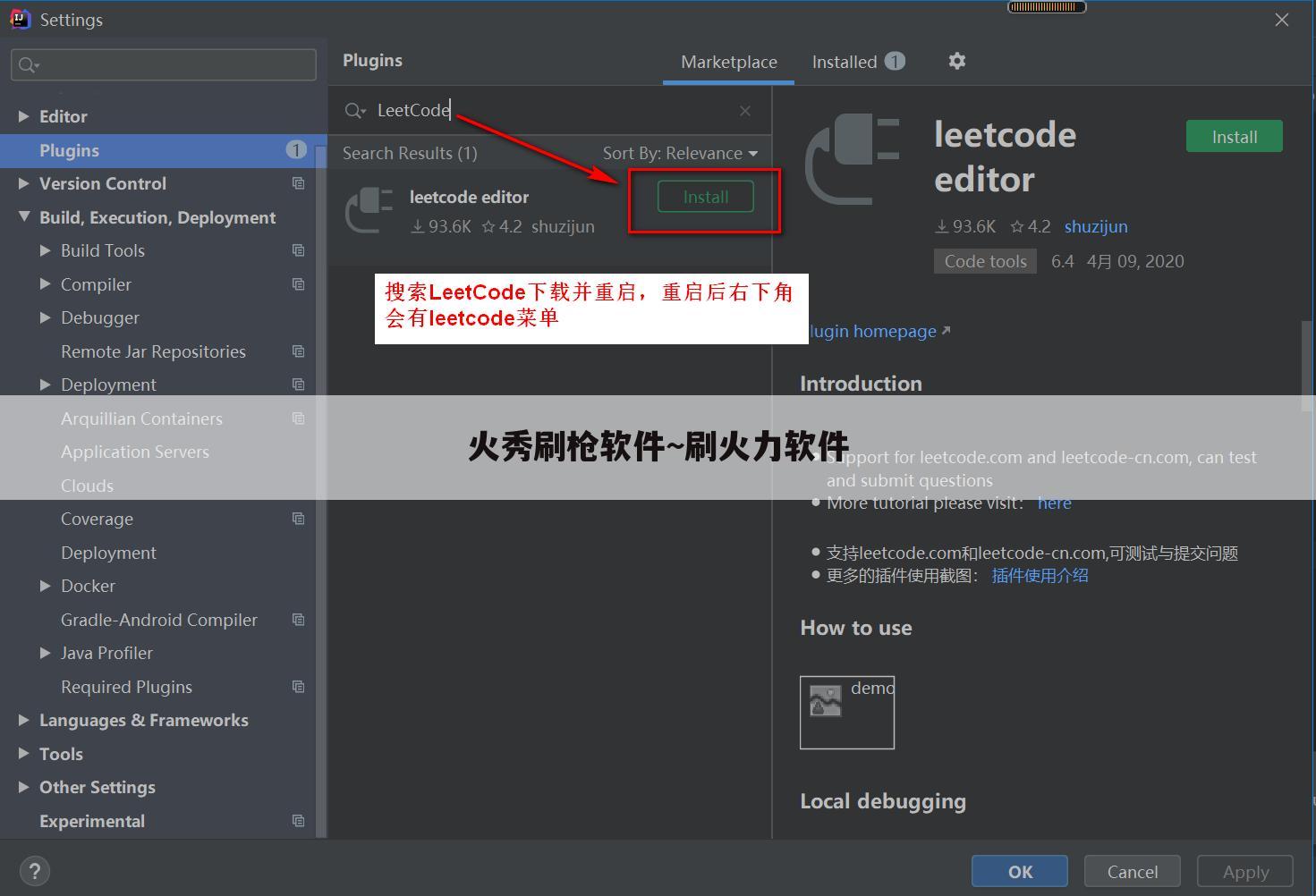The width and height of the screenshot is (1316, 896).
Task: Click project-level icon beside Remote Jar Repositories
Action: (299, 351)
